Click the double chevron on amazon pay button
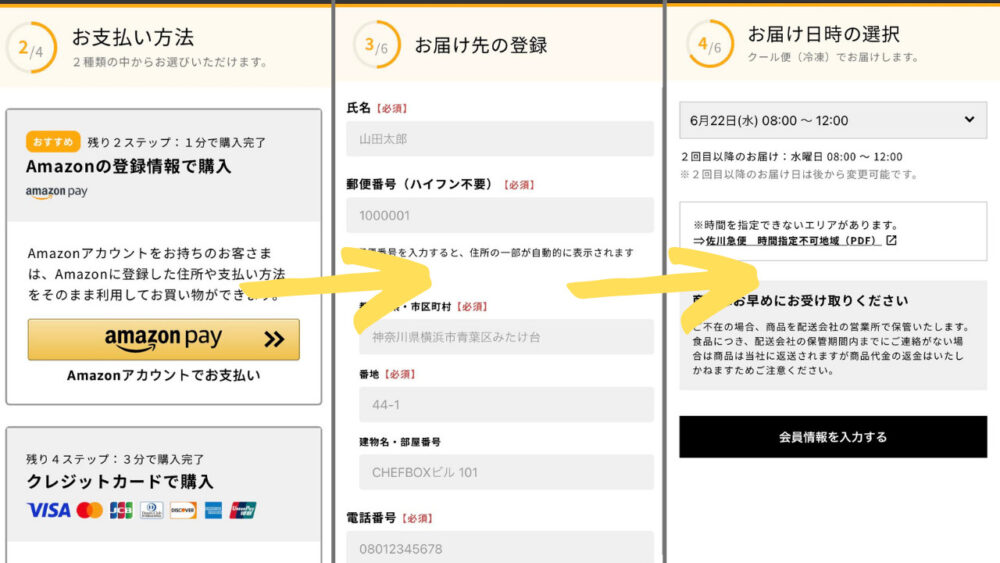Viewport: 1000px width, 563px height. (x=274, y=339)
